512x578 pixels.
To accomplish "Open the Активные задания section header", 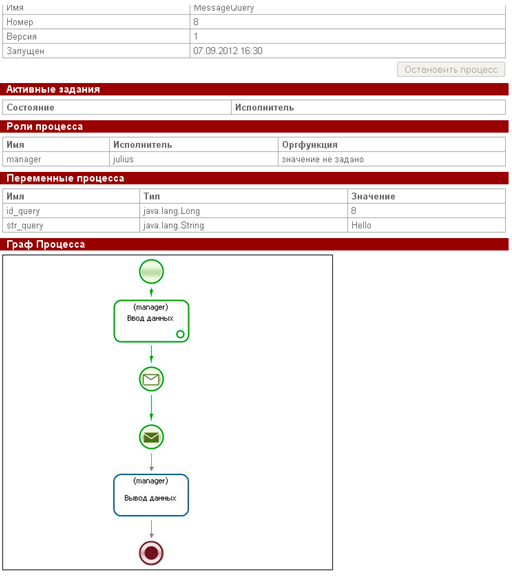I will 254,89.
